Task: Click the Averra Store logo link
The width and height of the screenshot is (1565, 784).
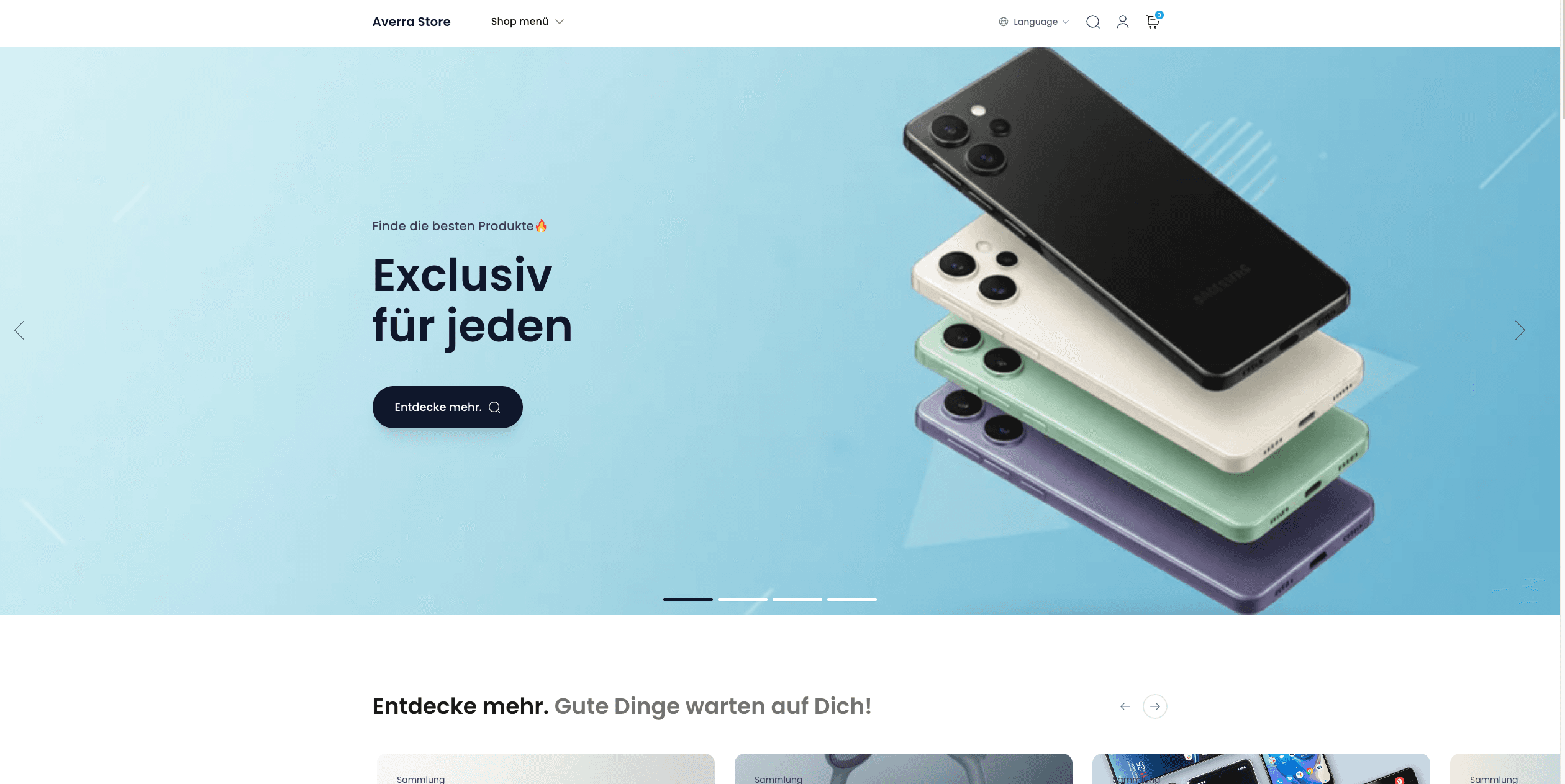Action: 411,22
